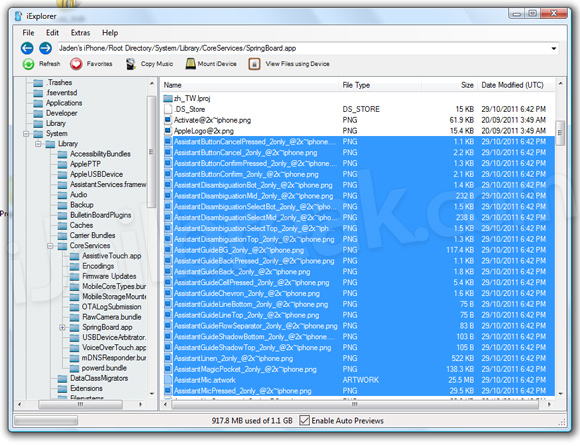Go back with the blue back arrow
This screenshot has width=580, height=446.
27,48
